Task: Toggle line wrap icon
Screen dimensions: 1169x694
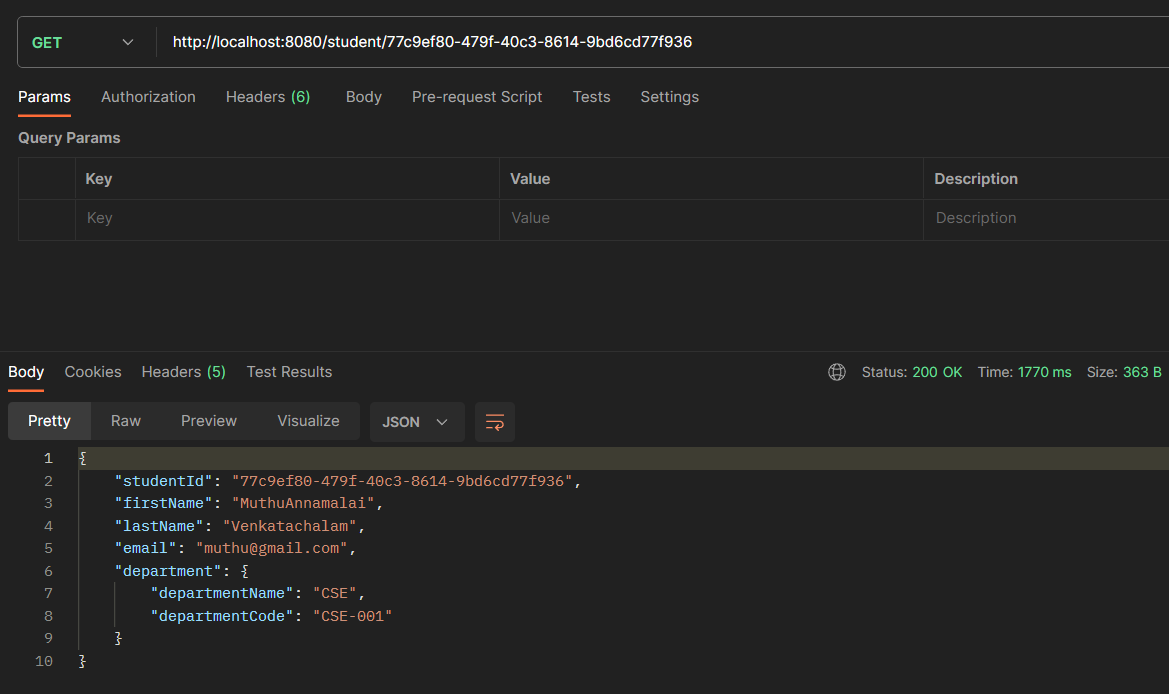Action: [x=495, y=422]
